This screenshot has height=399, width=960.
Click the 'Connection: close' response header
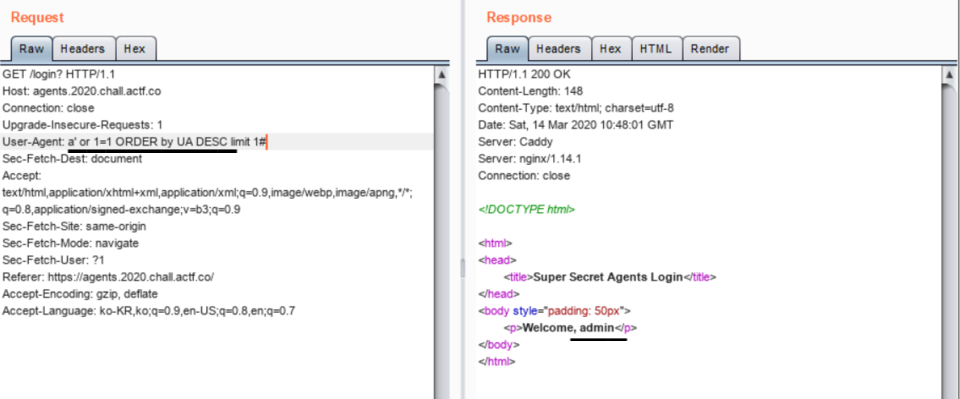(524, 176)
